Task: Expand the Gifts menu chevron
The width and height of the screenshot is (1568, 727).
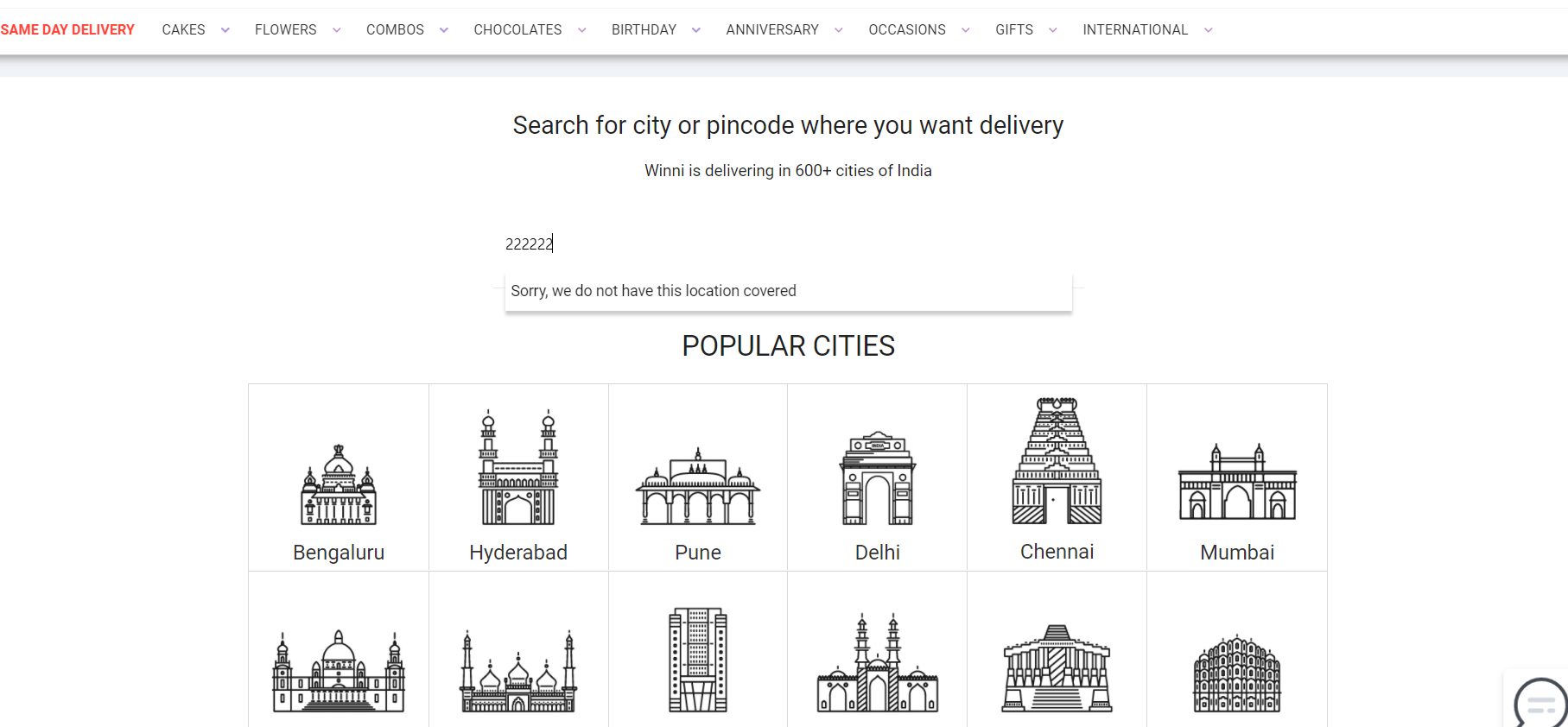Action: pyautogui.click(x=1053, y=30)
